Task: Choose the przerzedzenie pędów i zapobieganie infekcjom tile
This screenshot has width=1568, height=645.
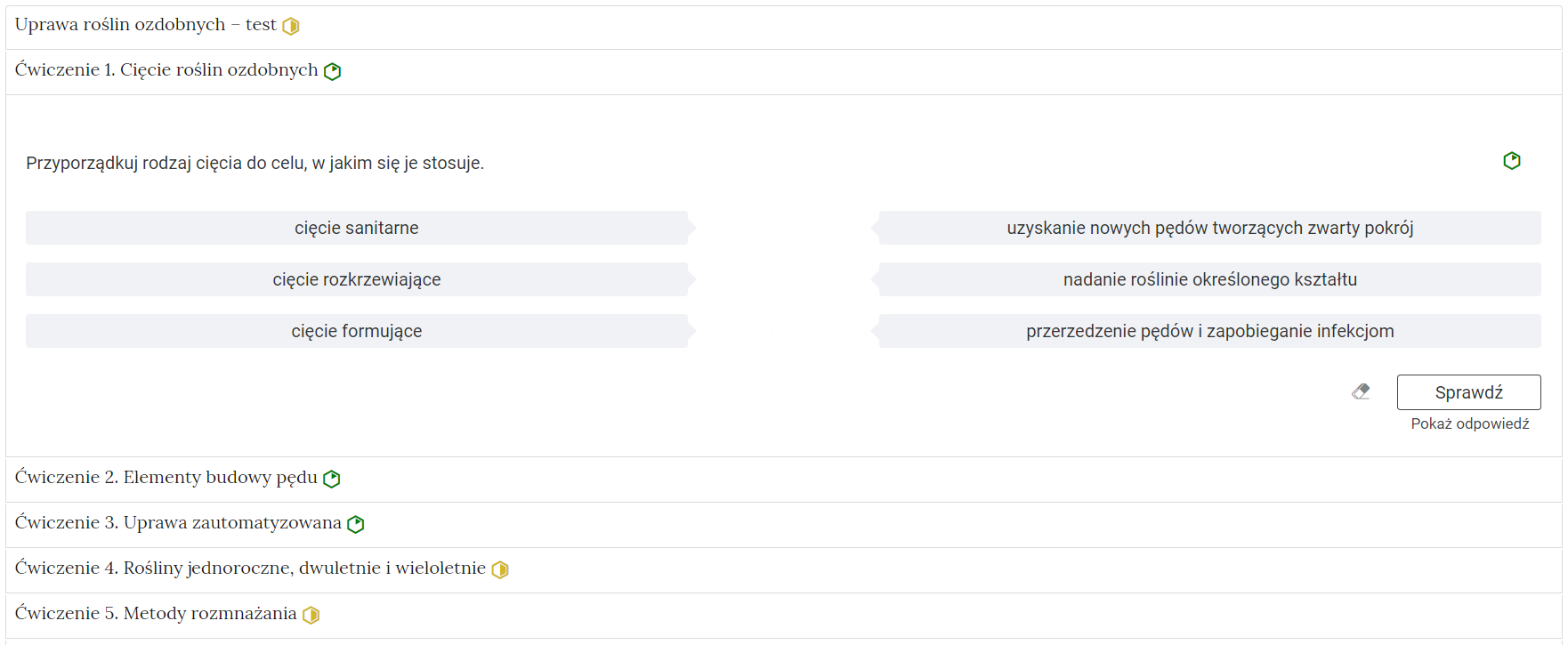Action: tap(1209, 331)
